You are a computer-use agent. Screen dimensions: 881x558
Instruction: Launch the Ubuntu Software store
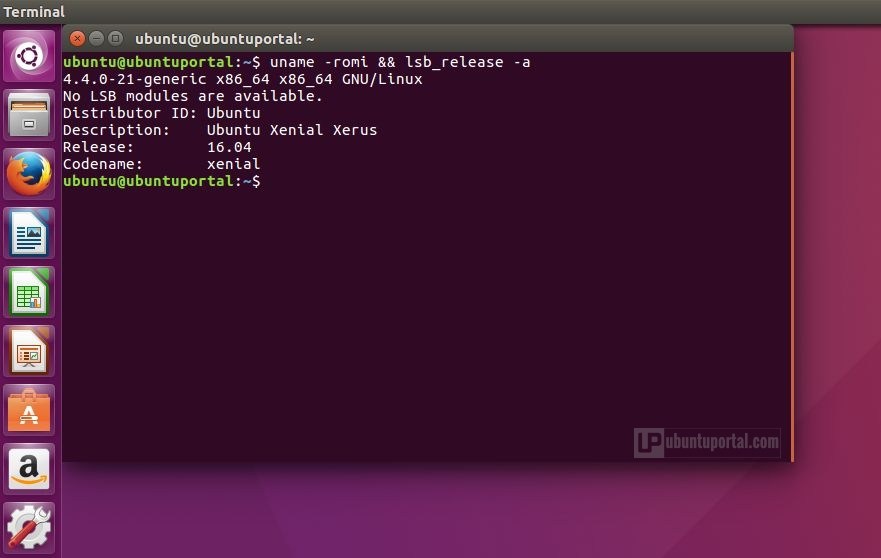point(29,410)
